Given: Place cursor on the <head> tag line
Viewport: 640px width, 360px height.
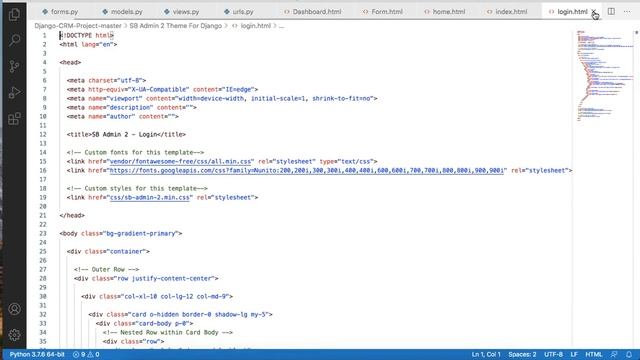Looking at the screenshot, I should pyautogui.click(x=70, y=62).
